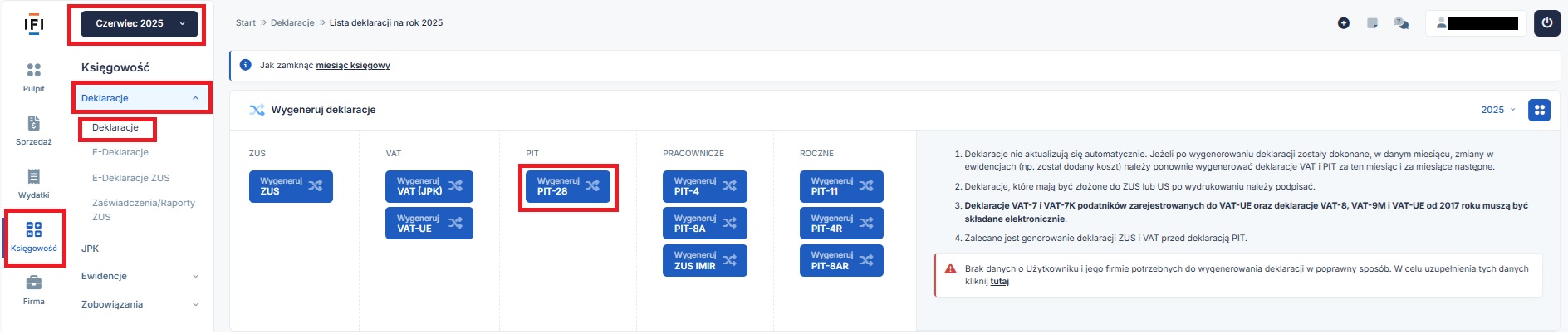The width and height of the screenshot is (1568, 335).
Task: Open the Księgowość sidebar section
Action: (x=34, y=237)
